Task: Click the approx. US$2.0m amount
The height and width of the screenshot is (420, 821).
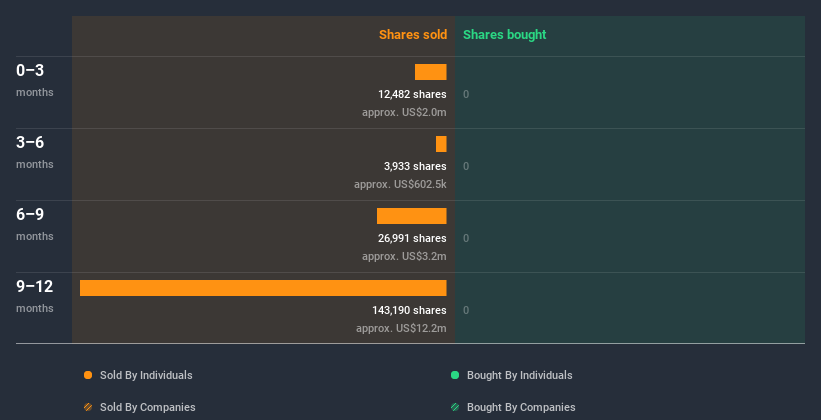Action: 404,112
